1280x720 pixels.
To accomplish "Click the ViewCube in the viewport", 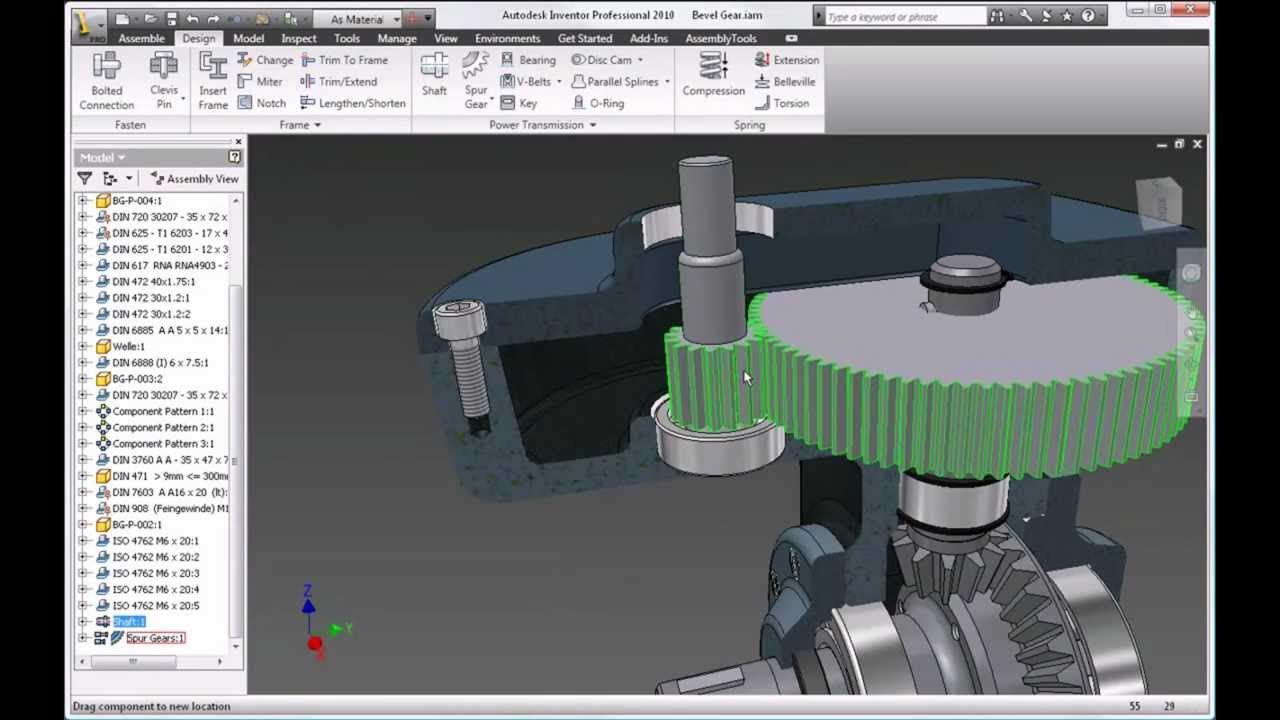I will click(x=1159, y=203).
